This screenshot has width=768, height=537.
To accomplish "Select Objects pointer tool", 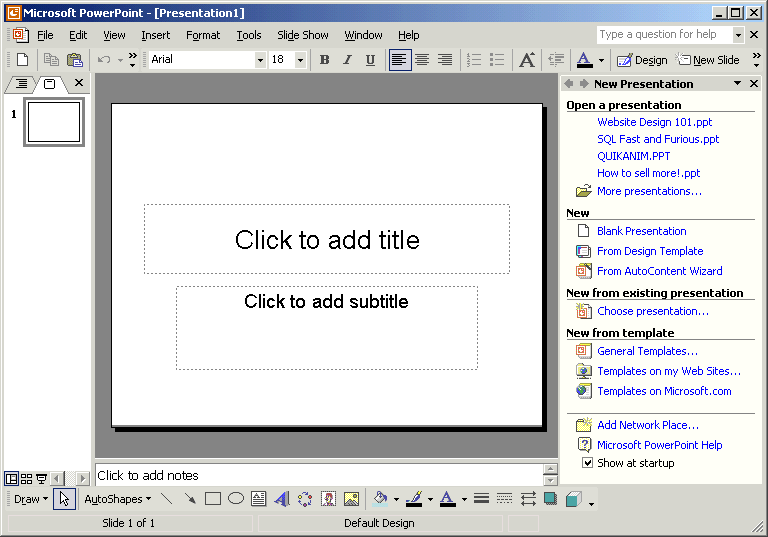I will [64, 499].
